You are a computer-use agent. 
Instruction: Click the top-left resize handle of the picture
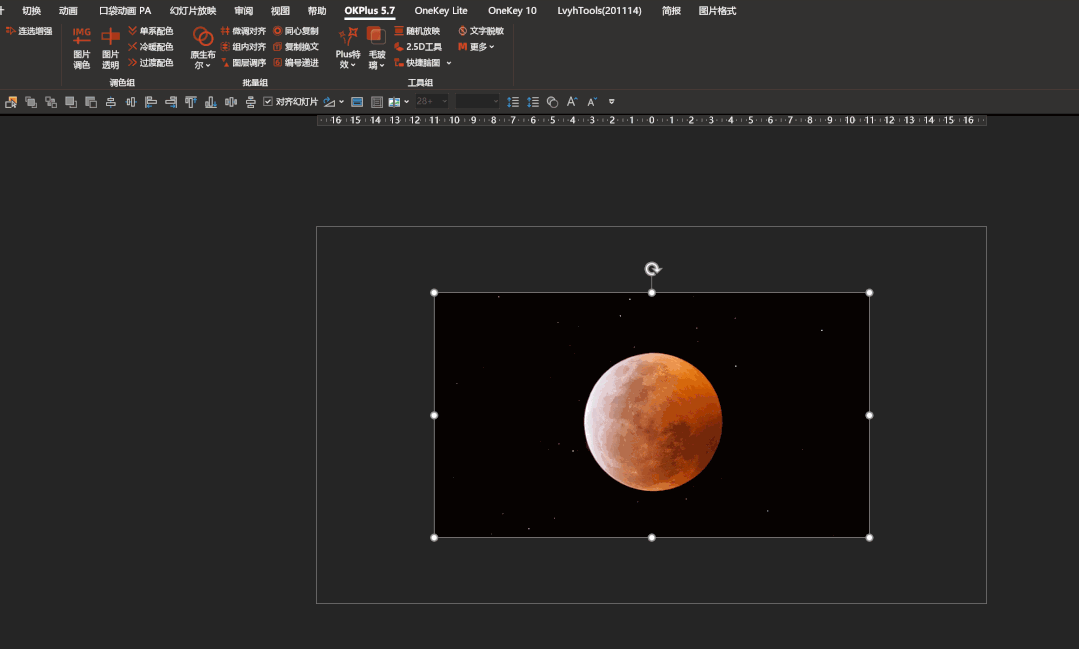pyautogui.click(x=434, y=292)
